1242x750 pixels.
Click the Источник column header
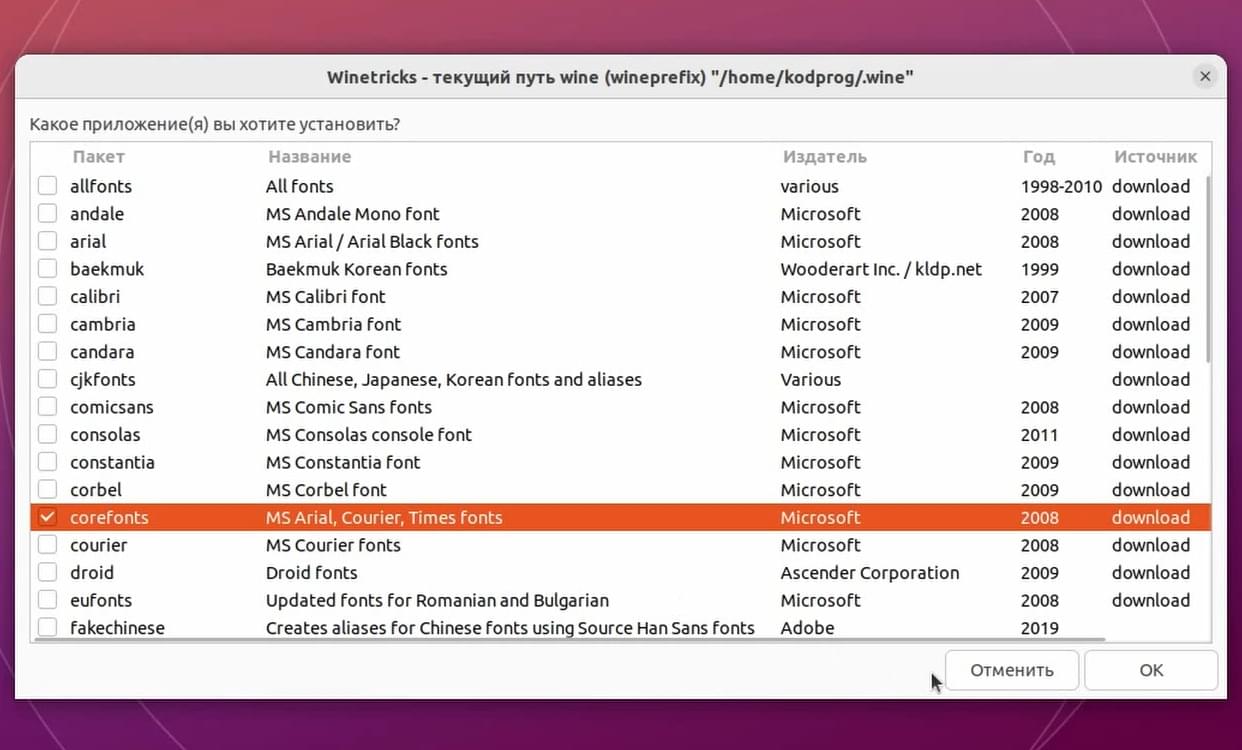coord(1155,157)
